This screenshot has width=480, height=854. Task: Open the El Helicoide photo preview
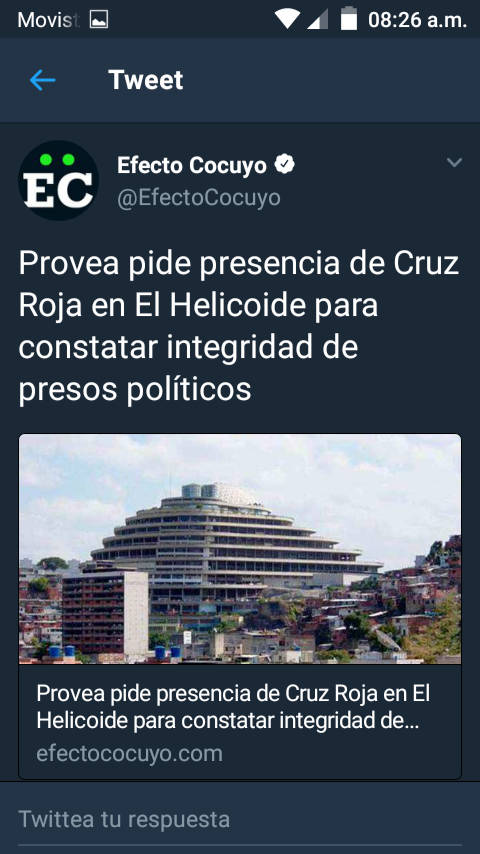pos(240,549)
